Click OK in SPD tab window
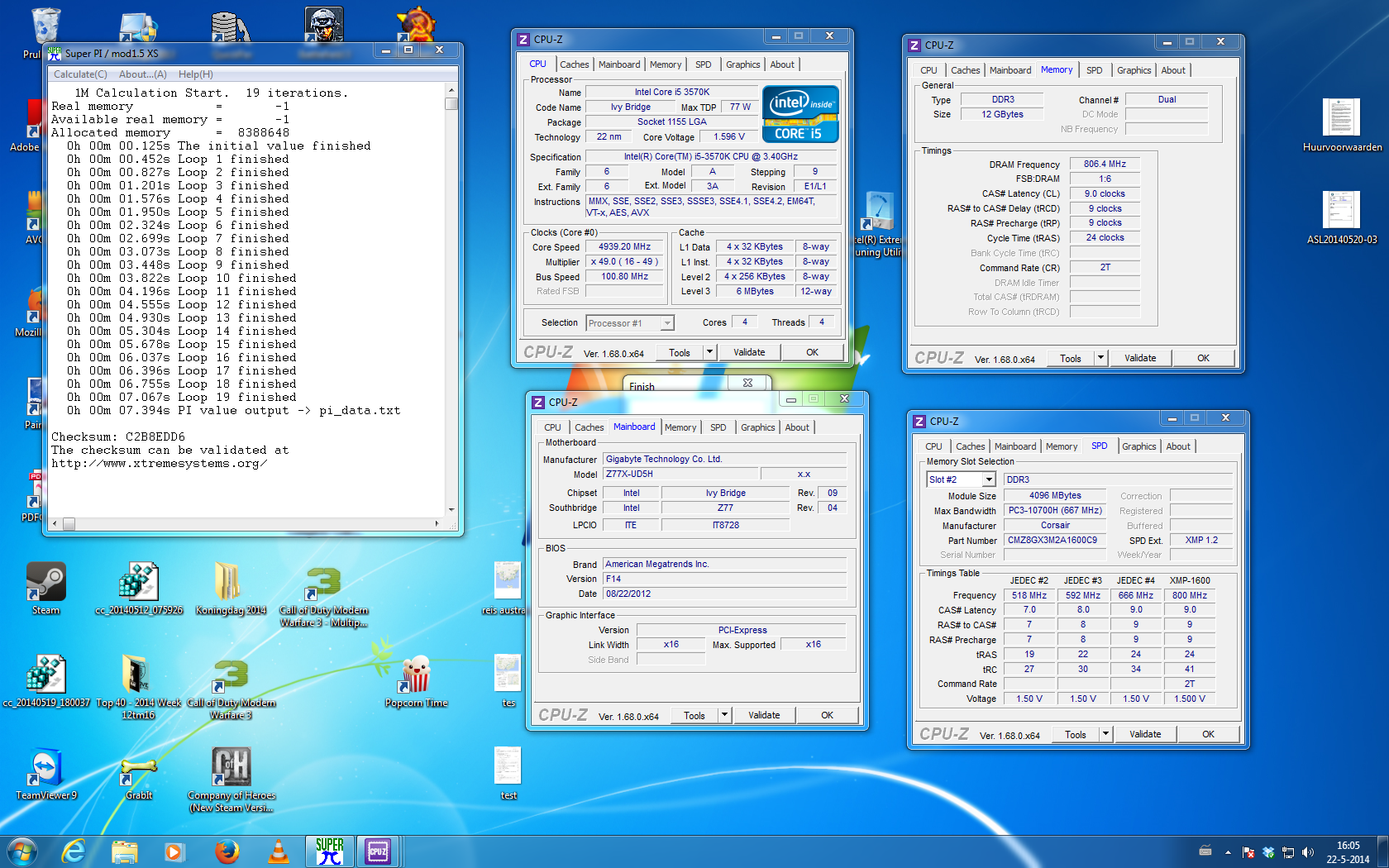The image size is (1389, 868). pos(1208,734)
